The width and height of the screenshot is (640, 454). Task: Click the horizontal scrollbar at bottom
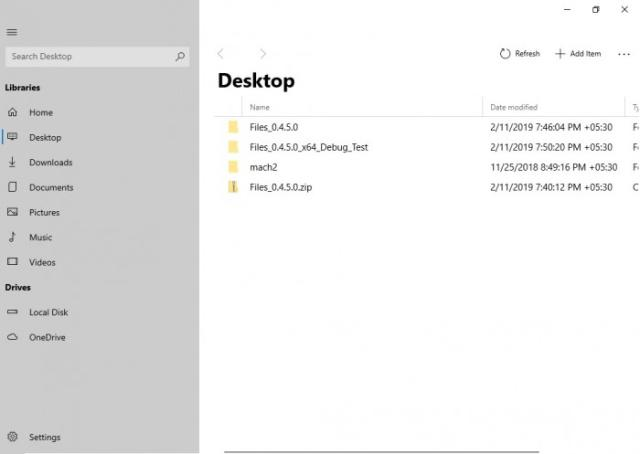pos(380,451)
